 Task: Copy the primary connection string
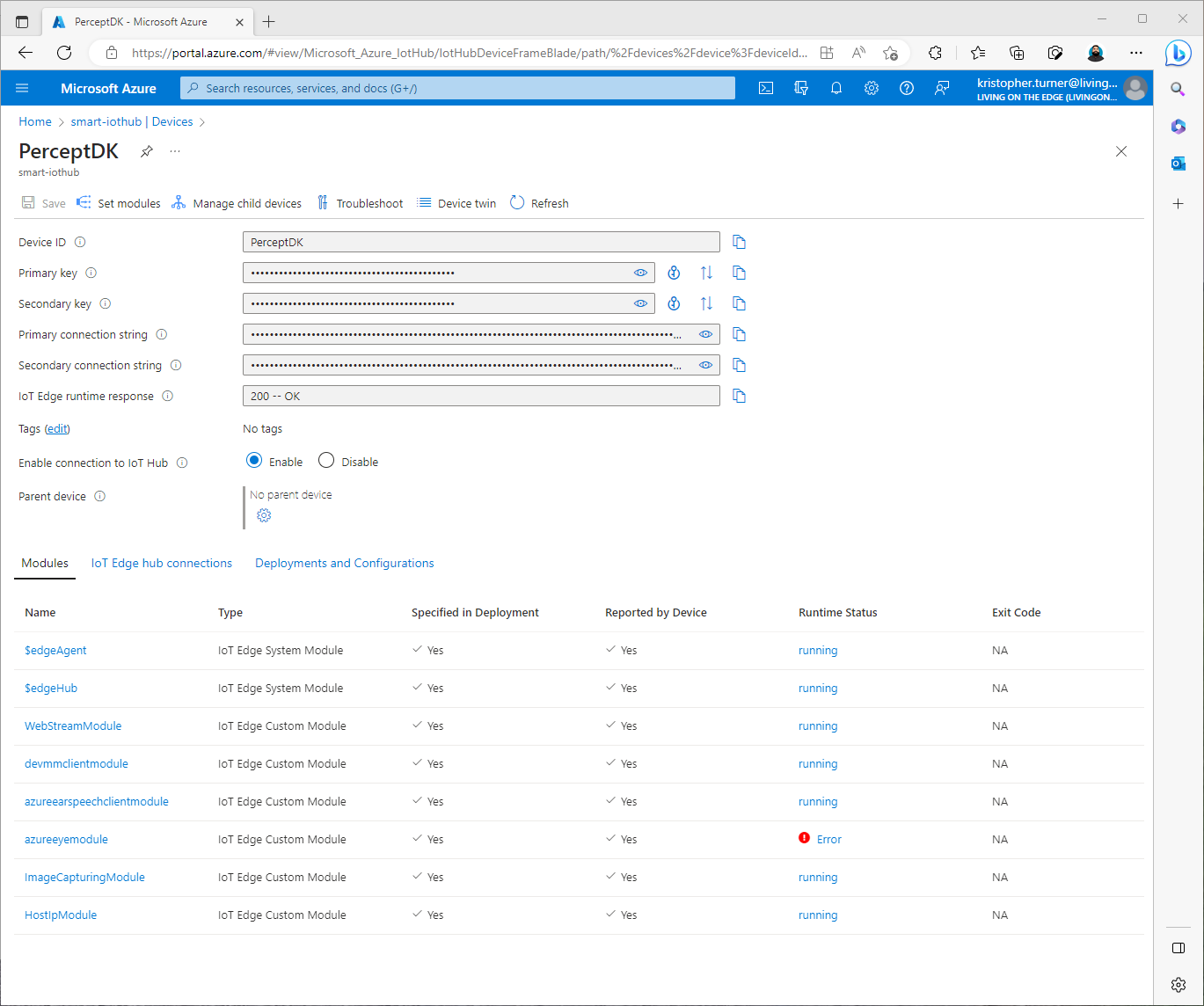(739, 334)
